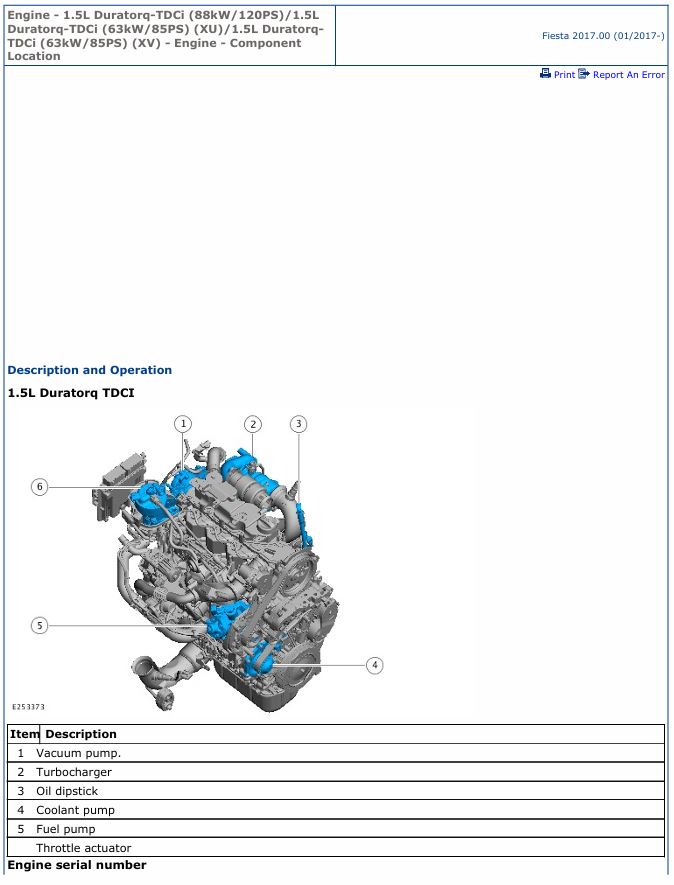Open the Report An Error link
This screenshot has width=674, height=885.
[628, 75]
